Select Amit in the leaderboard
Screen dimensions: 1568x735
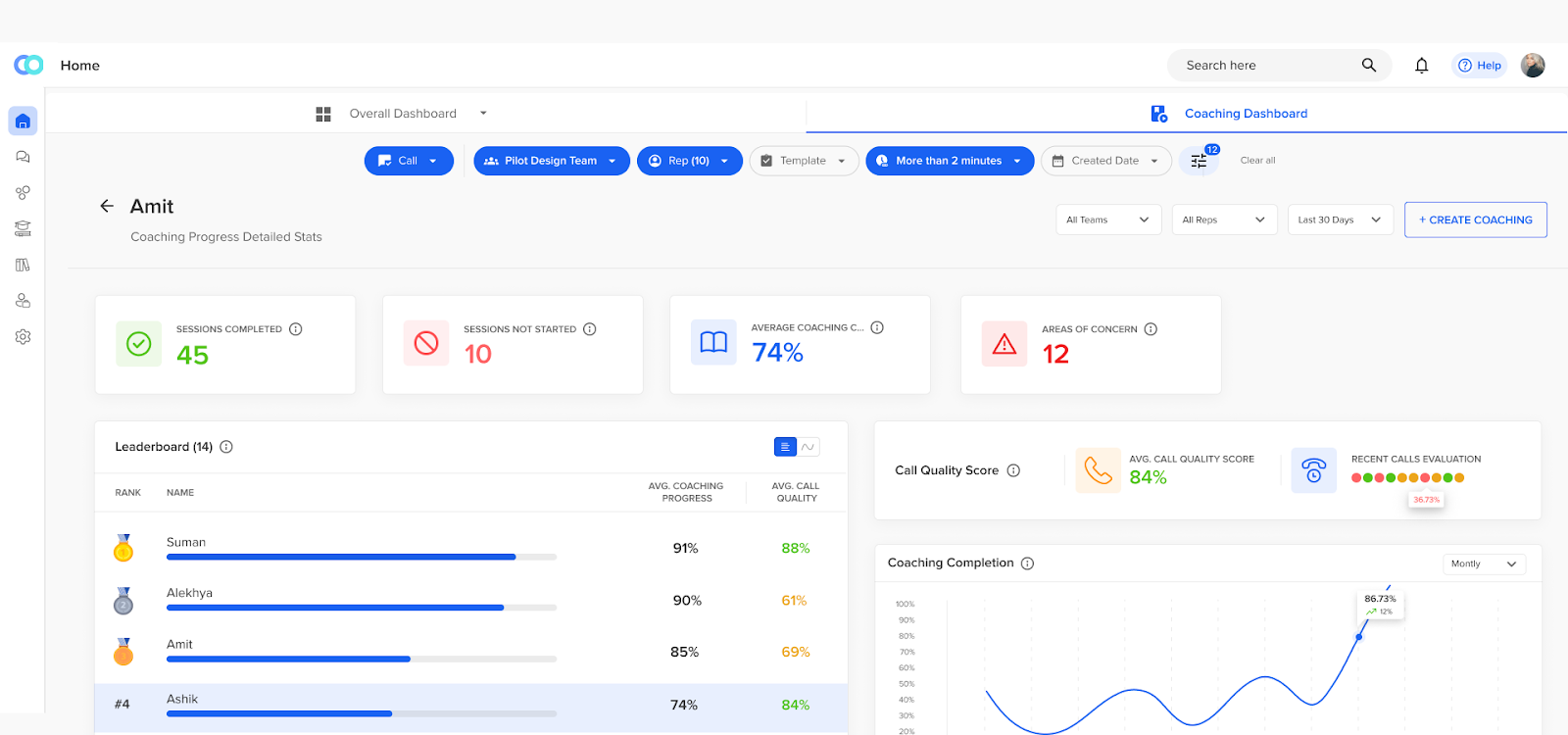179,644
